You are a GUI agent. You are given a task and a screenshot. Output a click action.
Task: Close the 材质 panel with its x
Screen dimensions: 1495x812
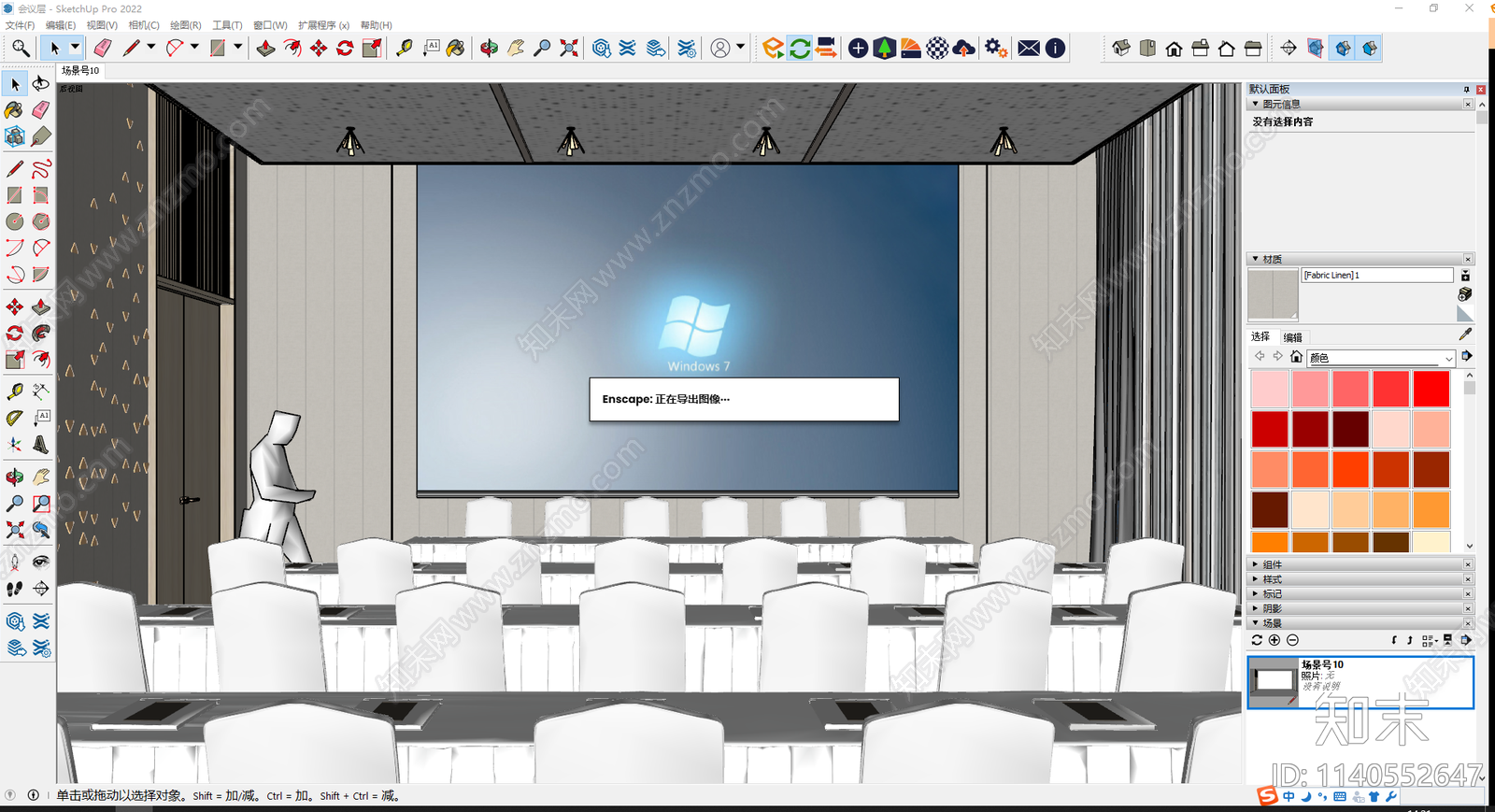(x=1468, y=259)
